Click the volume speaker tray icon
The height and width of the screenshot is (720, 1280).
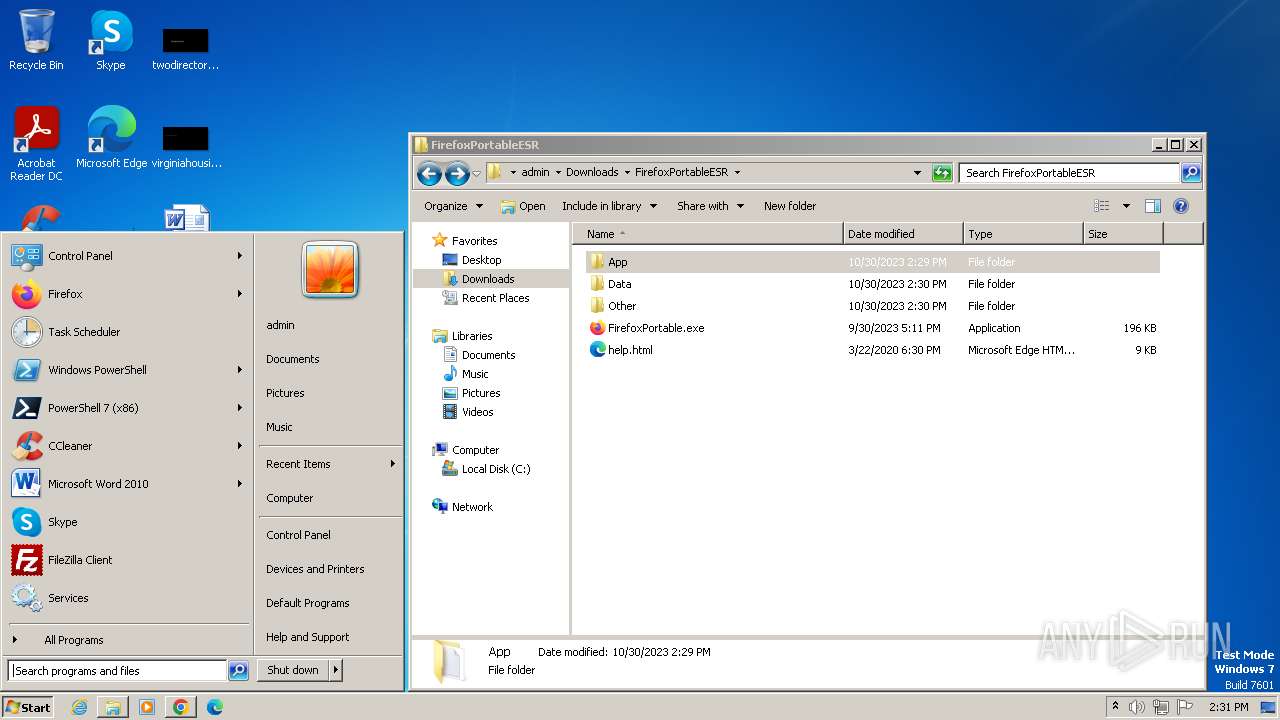coord(1136,707)
